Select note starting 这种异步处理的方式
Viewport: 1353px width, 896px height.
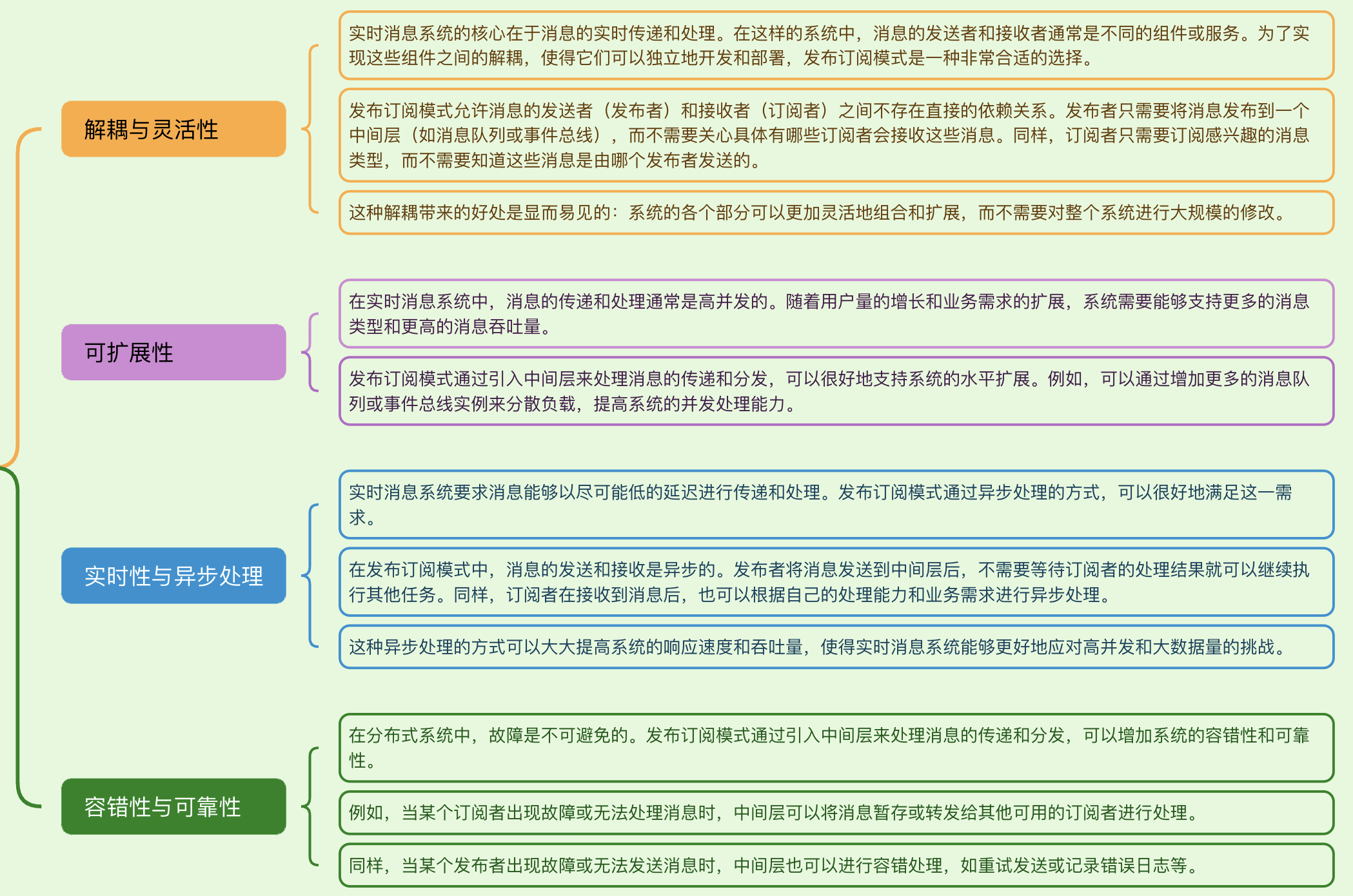point(836,647)
